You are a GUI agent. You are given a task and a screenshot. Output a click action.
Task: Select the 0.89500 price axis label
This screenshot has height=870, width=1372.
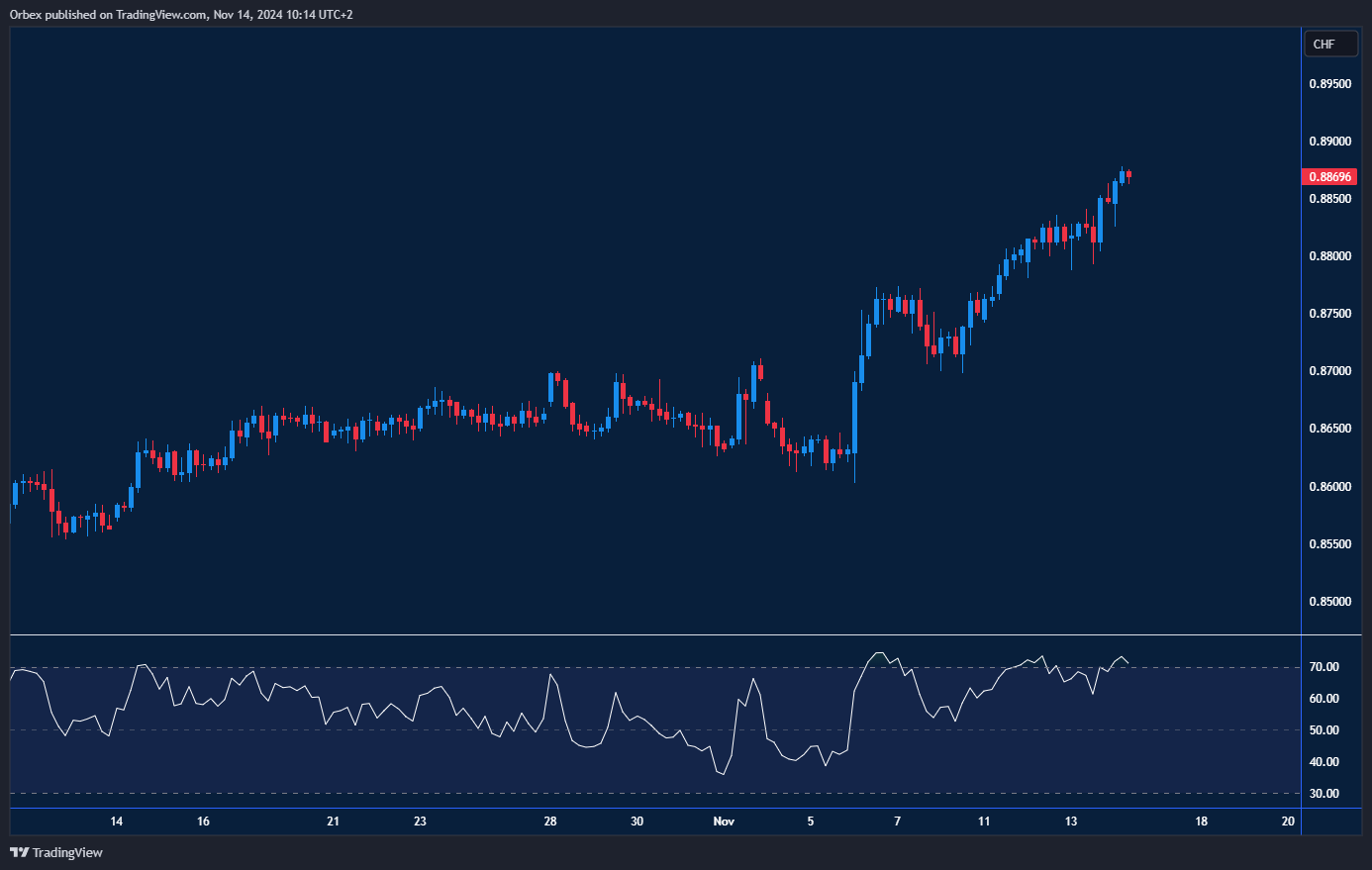pyautogui.click(x=1329, y=84)
